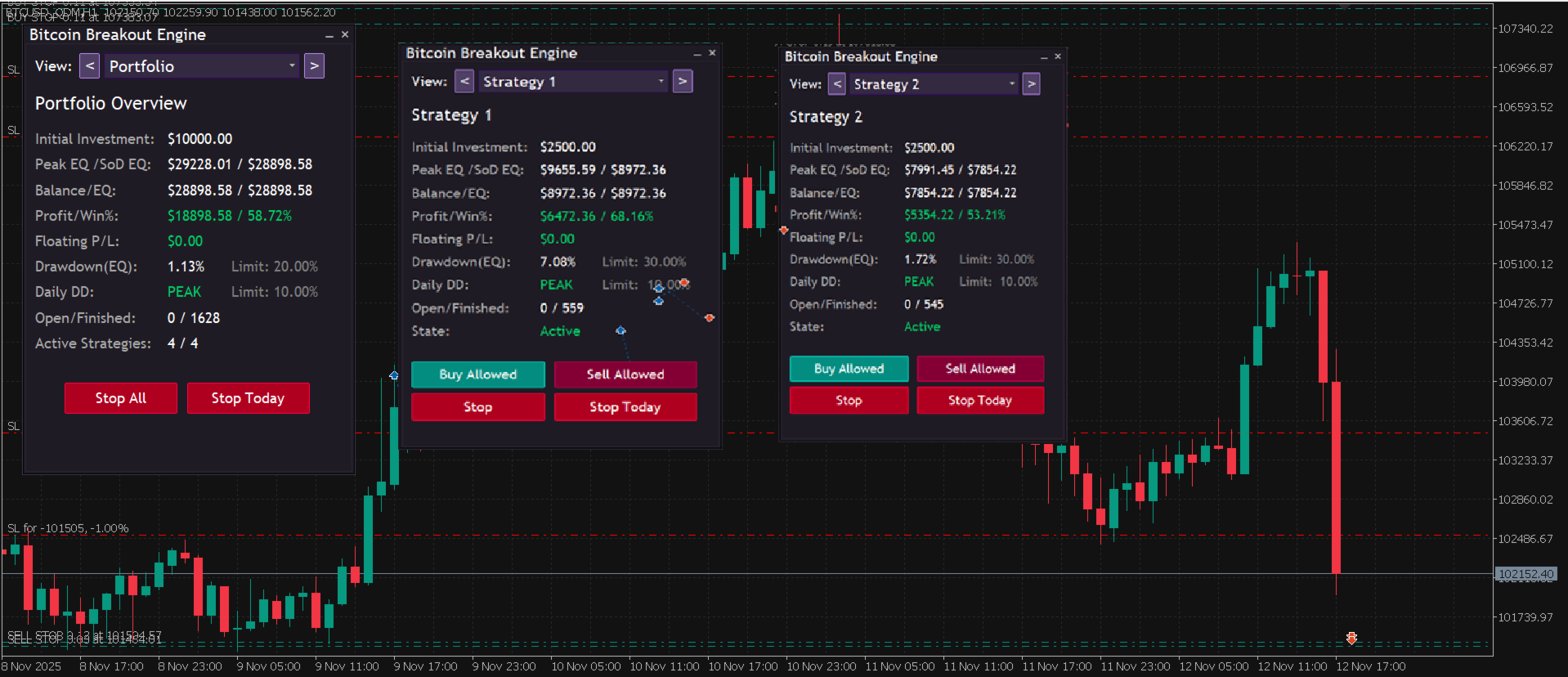This screenshot has width=1568, height=677.
Task: Open the Portfolio view dropdown
Action: [201, 66]
